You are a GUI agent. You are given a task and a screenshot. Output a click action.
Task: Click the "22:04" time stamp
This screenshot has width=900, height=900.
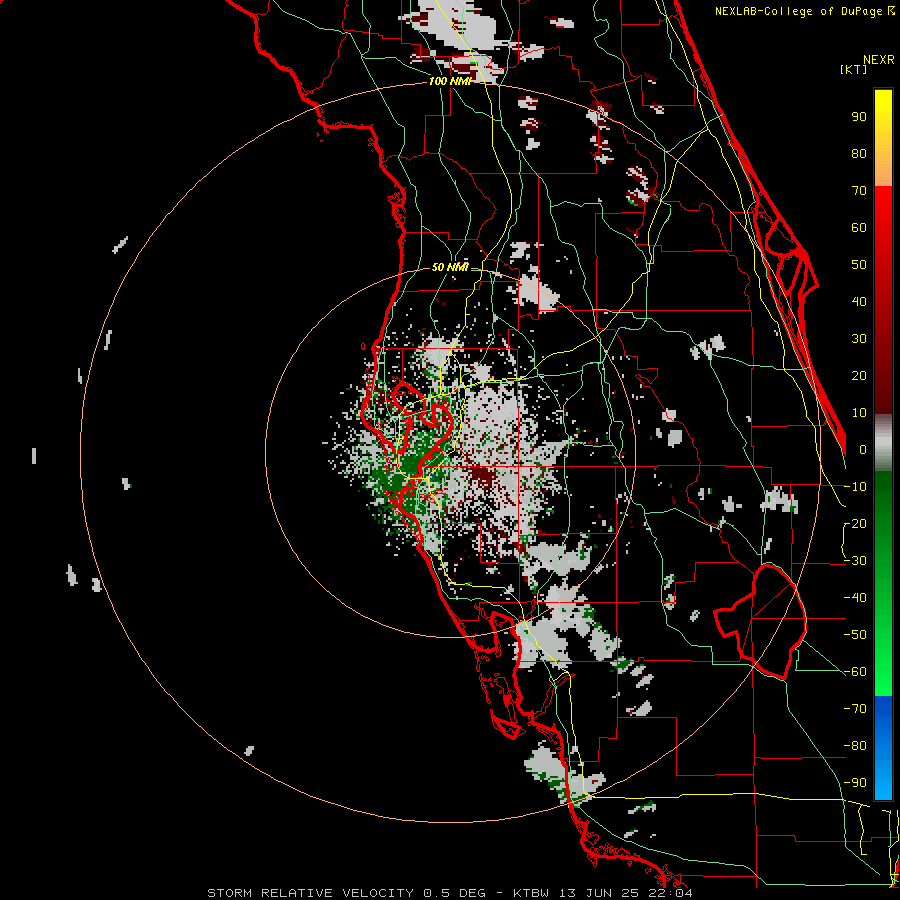pos(672,893)
